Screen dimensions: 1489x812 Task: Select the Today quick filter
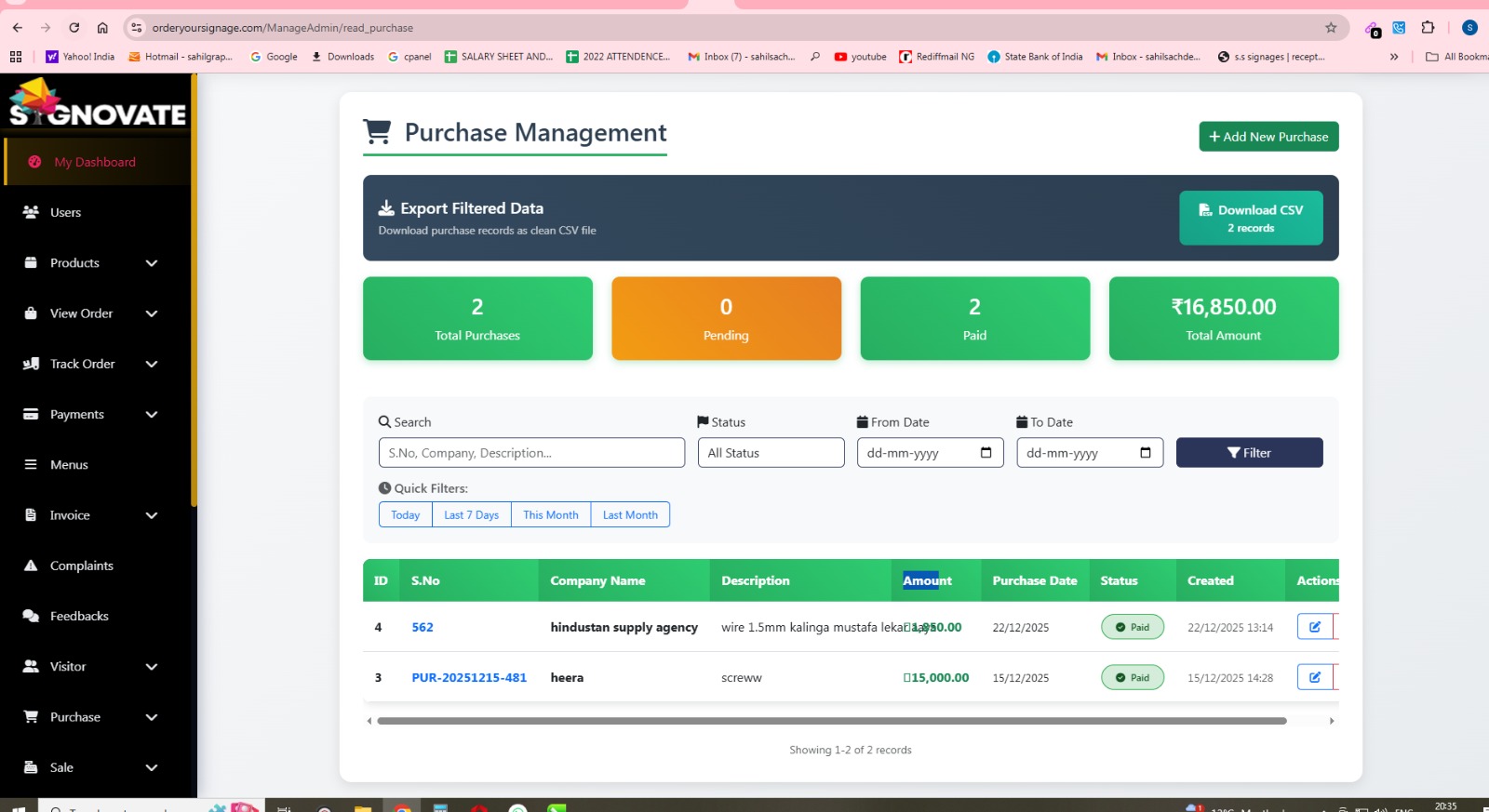[x=405, y=515]
